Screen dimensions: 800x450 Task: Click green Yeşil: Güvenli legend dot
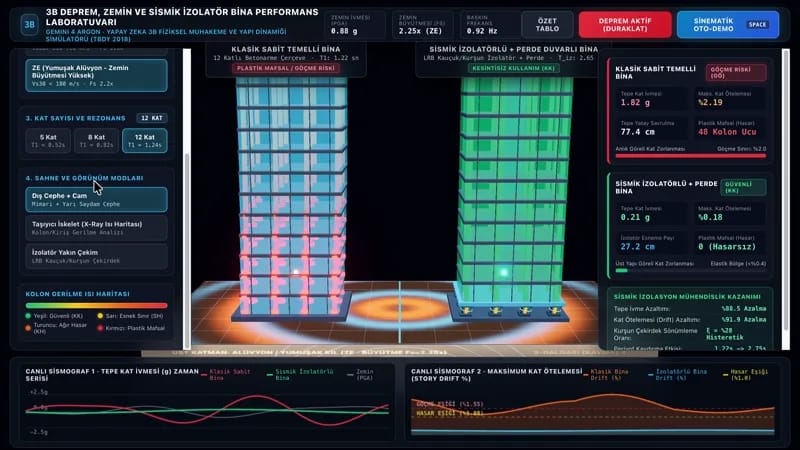point(28,316)
